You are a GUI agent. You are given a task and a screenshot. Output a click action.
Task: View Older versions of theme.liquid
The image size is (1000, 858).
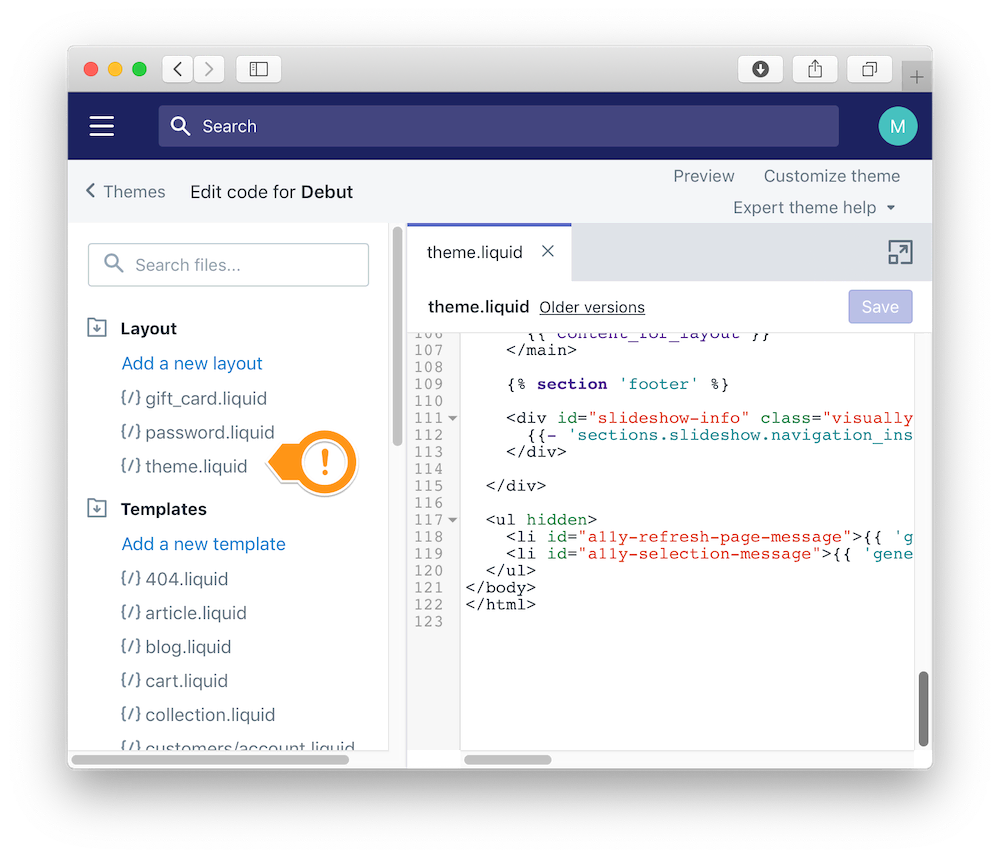592,307
